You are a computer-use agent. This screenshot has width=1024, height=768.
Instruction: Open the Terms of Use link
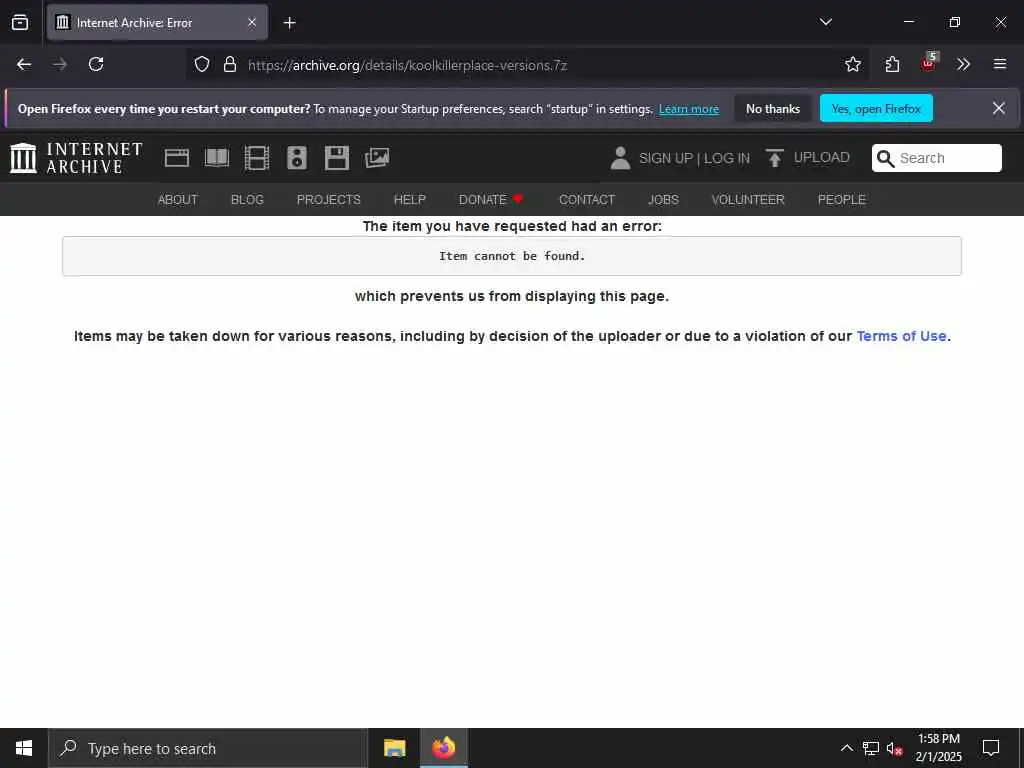901,336
